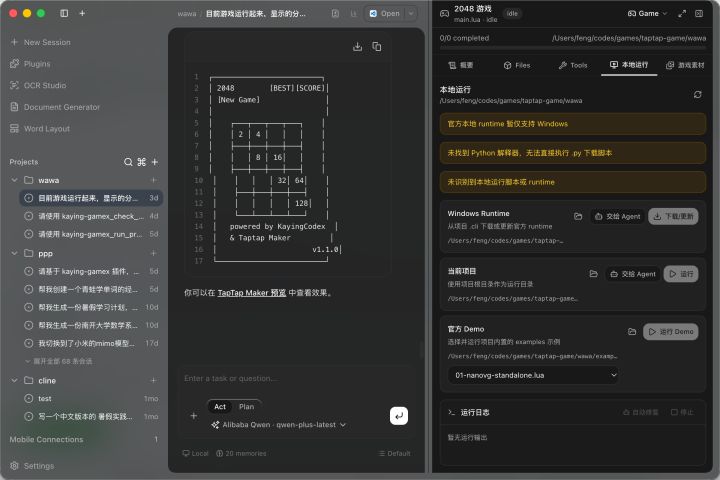720x480 pixels.
Task: Collapse the cline project folder
Action: (14, 380)
